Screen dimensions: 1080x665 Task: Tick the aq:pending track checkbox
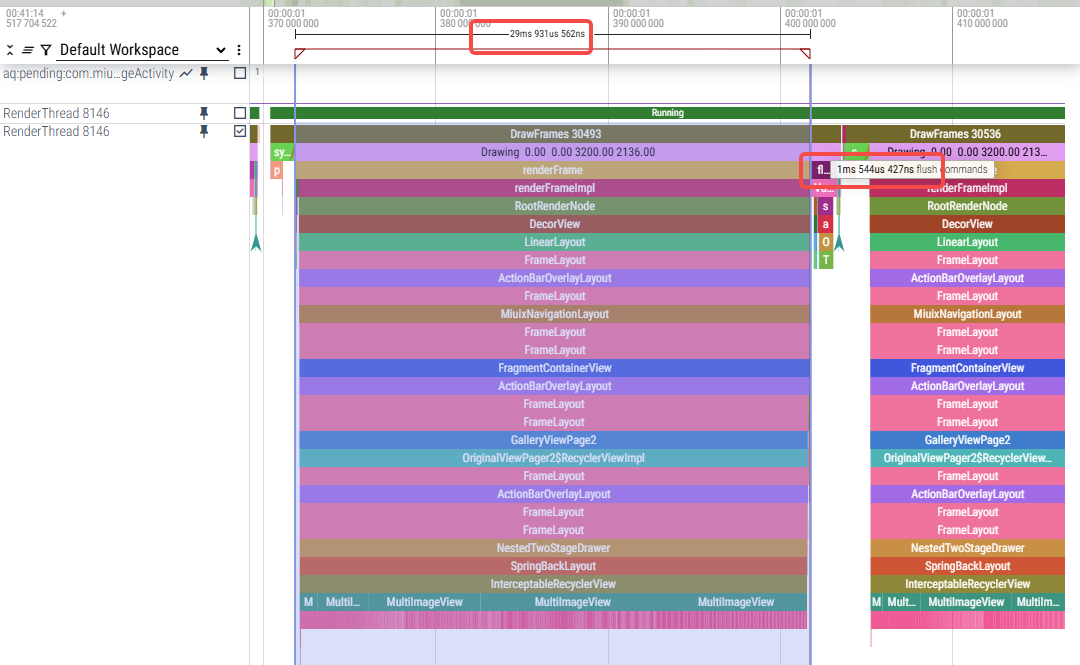(x=240, y=73)
